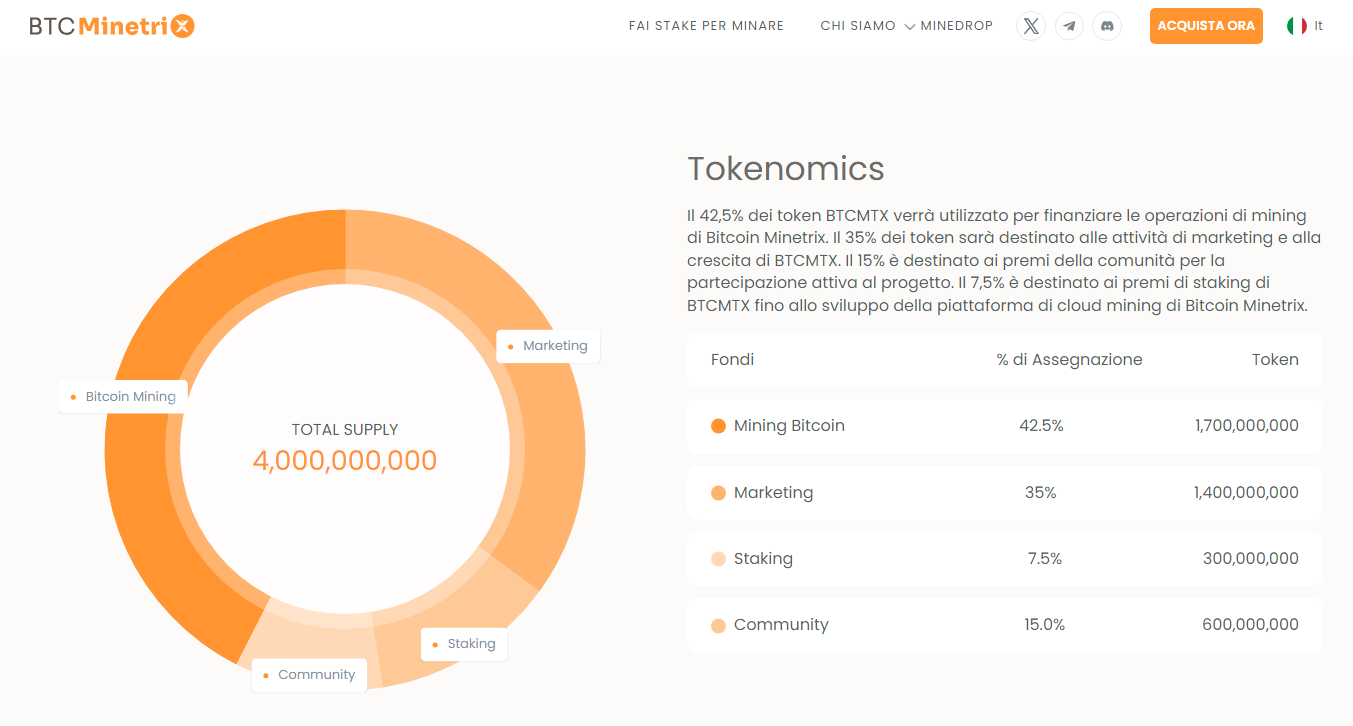Click the Community table row label
This screenshot has height=726, width=1353.
coord(781,625)
